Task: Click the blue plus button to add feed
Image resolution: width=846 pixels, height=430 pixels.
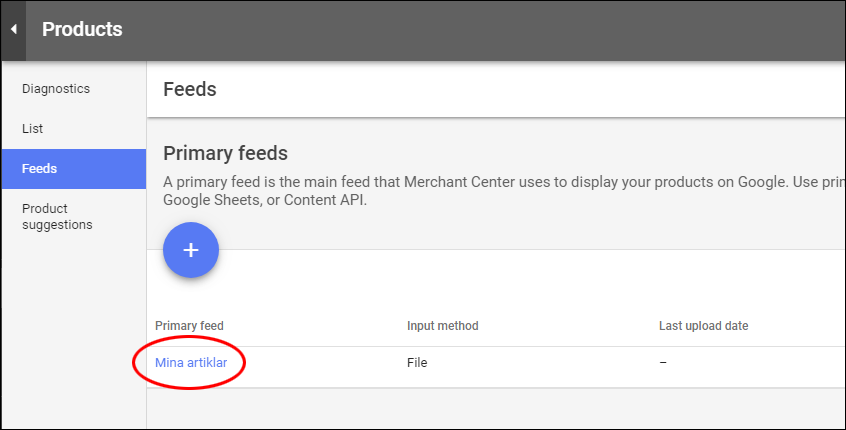Action: tap(191, 249)
